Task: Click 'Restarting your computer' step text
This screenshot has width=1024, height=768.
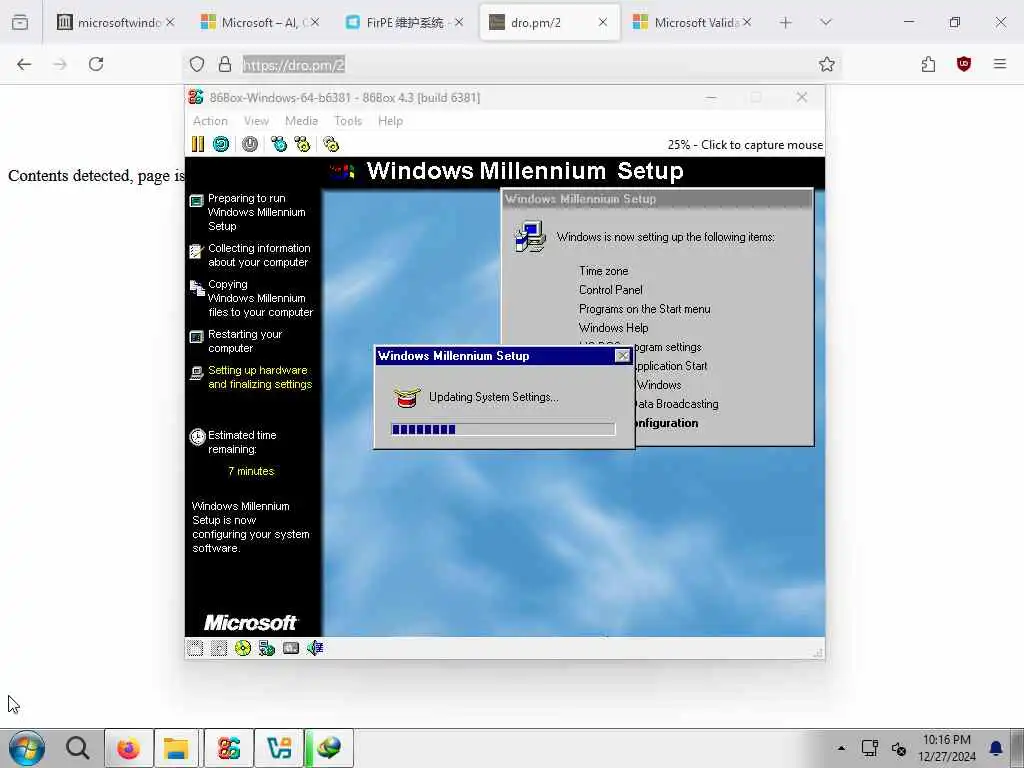Action: 245,341
